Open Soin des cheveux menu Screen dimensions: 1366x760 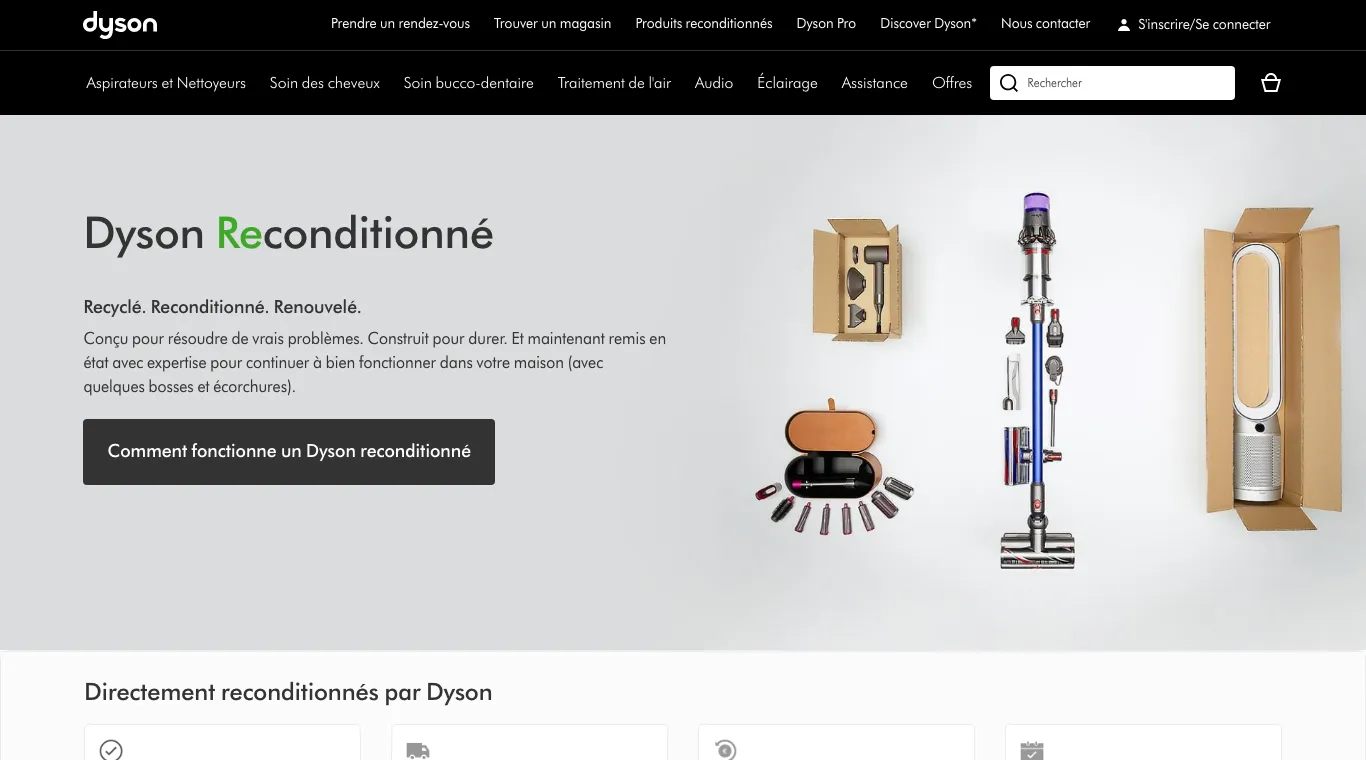[325, 83]
